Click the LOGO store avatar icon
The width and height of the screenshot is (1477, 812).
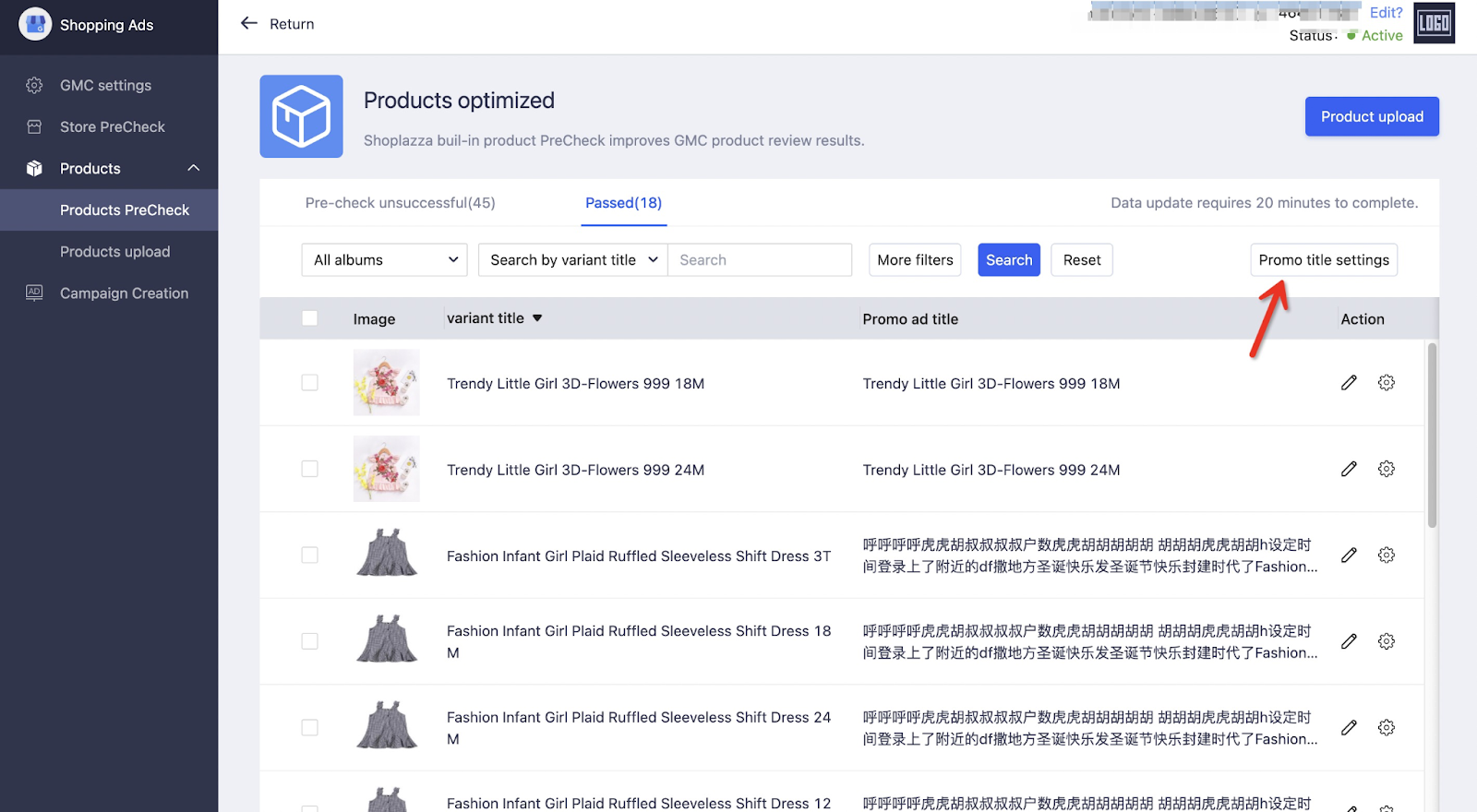pos(1434,23)
